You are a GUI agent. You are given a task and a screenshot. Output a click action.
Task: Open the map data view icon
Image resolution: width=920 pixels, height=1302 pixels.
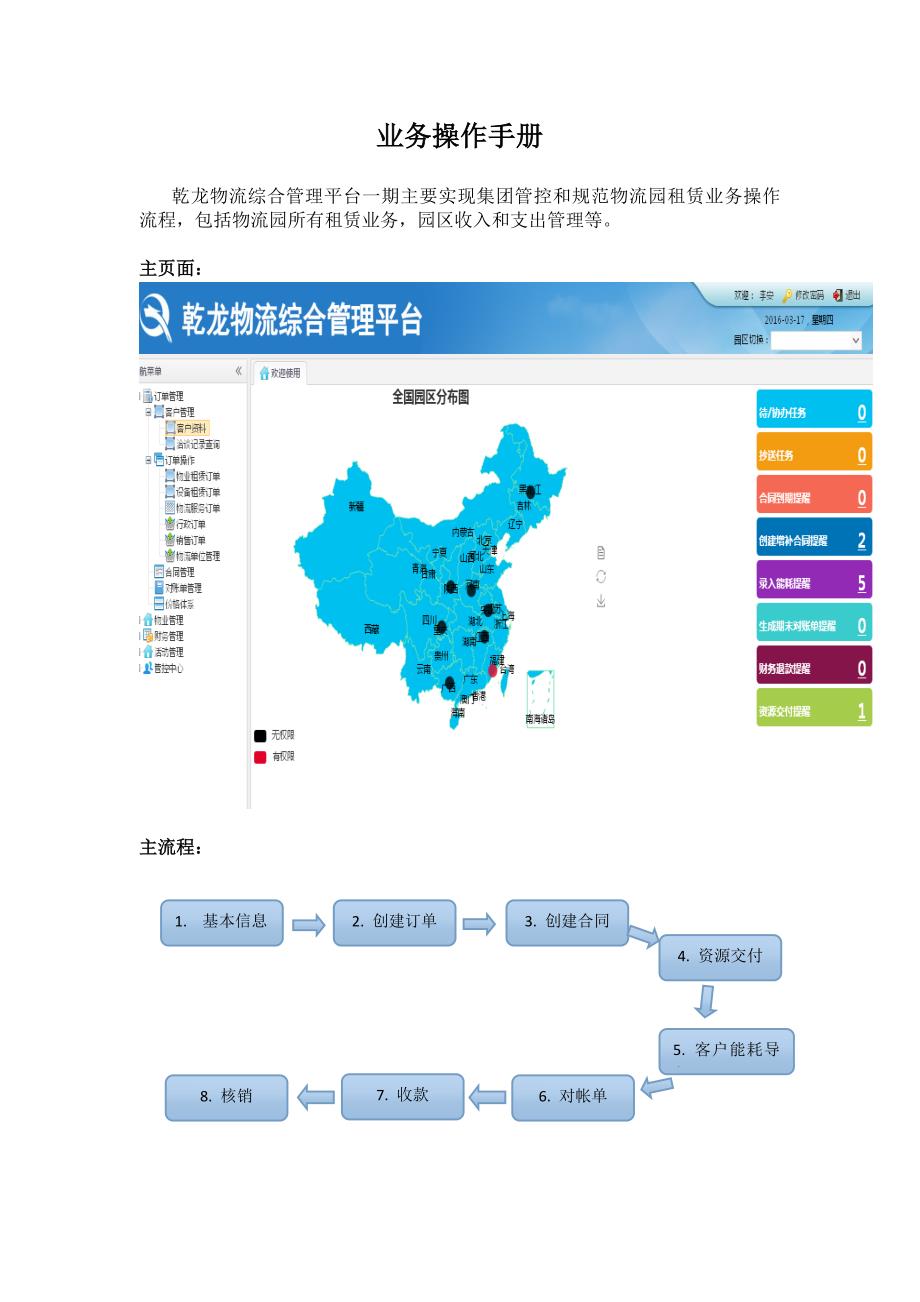(x=601, y=552)
